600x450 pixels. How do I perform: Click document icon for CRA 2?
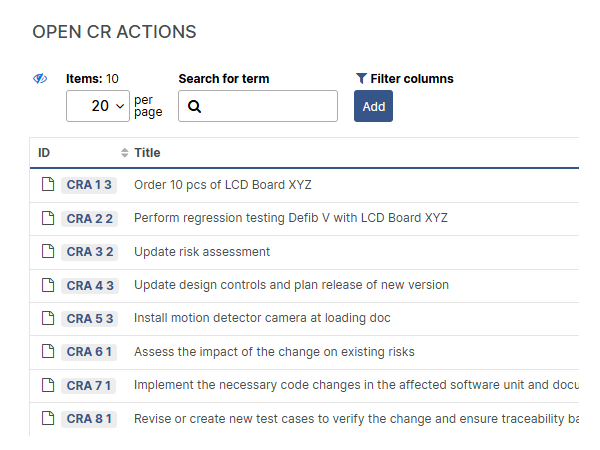pyautogui.click(x=47, y=218)
